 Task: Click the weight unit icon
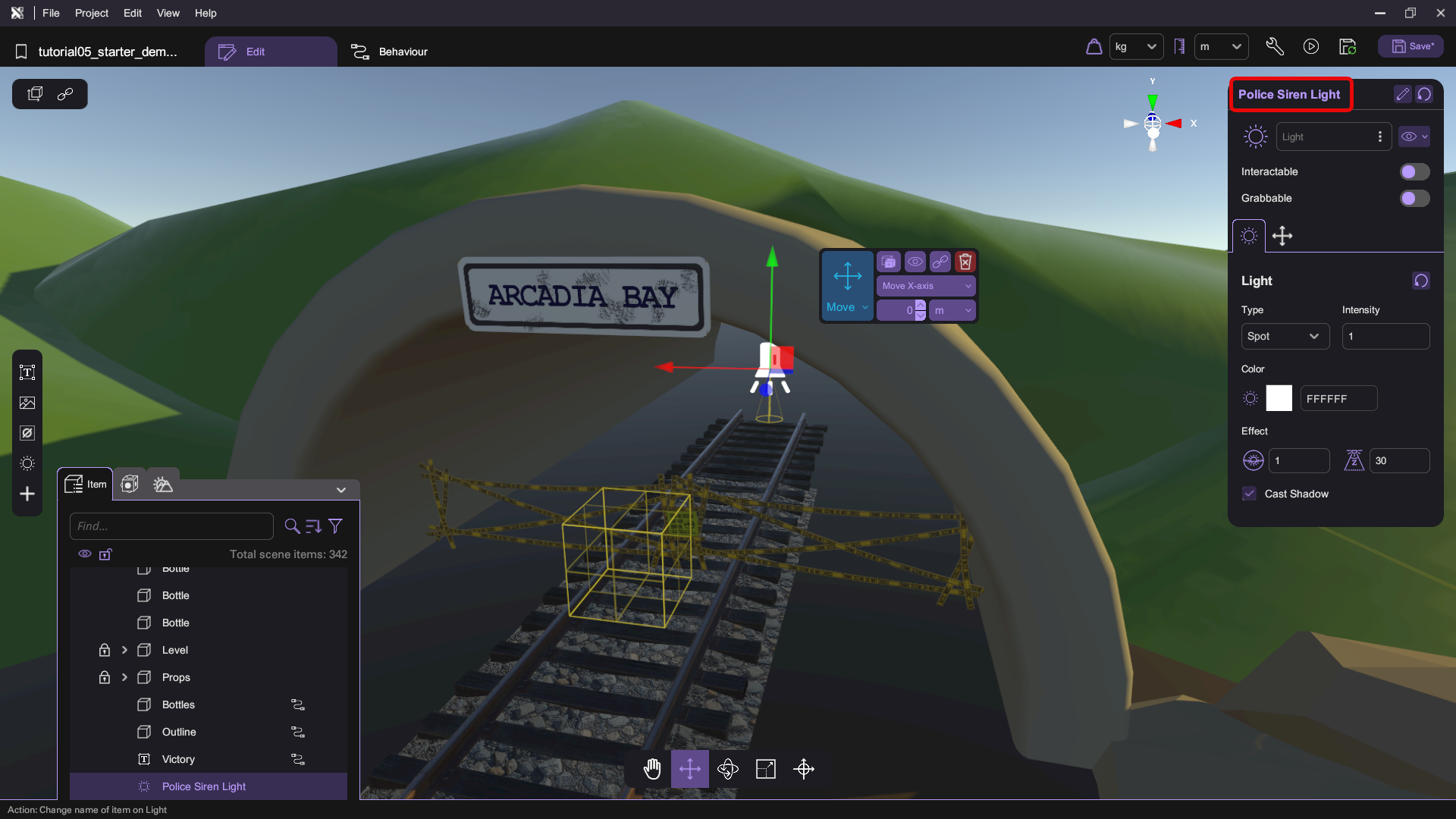pyautogui.click(x=1094, y=47)
